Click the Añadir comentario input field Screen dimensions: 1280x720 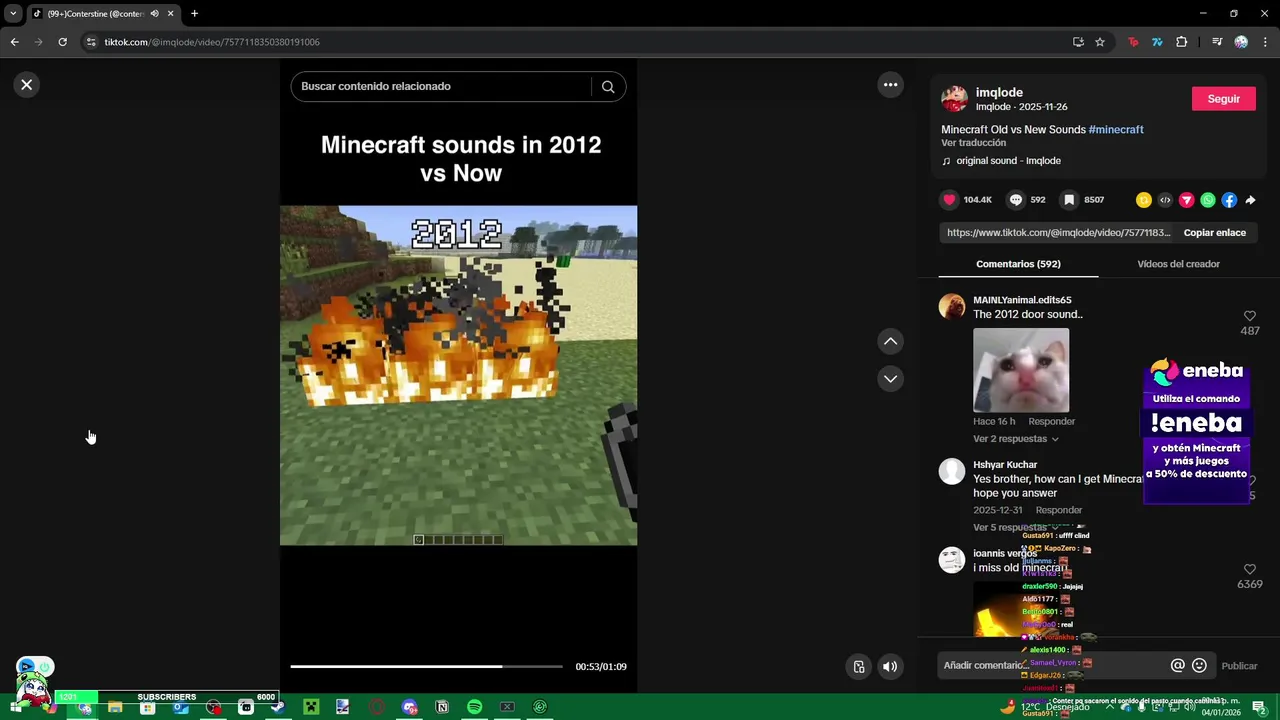point(1050,666)
